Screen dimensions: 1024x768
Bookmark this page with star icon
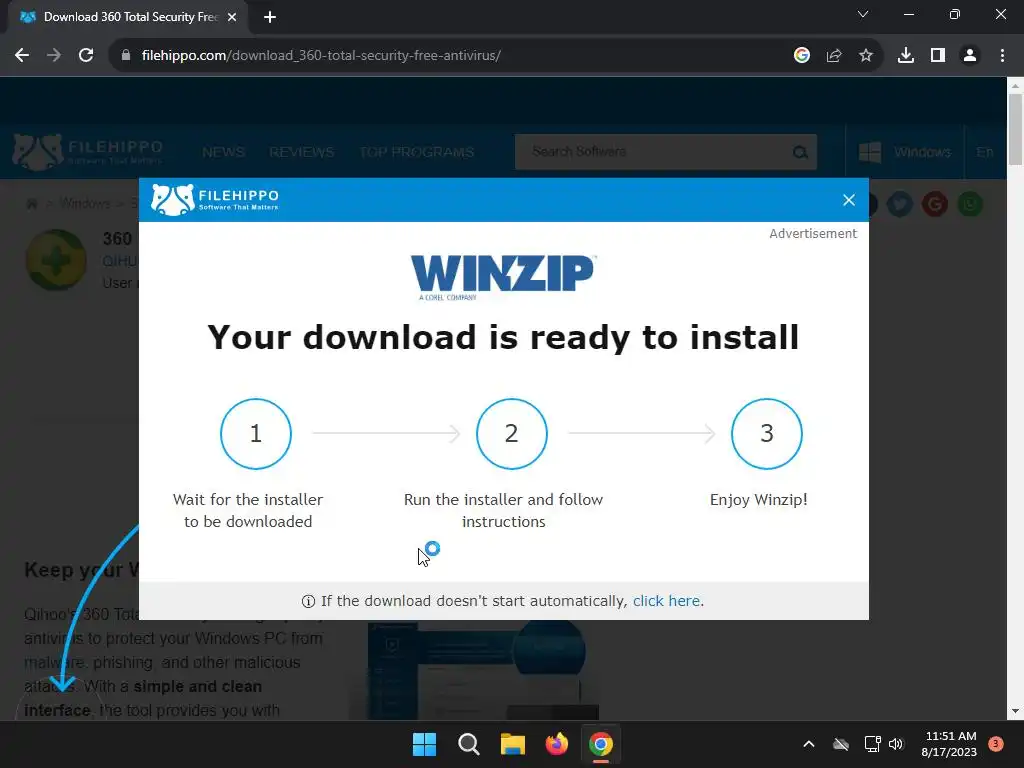(865, 56)
